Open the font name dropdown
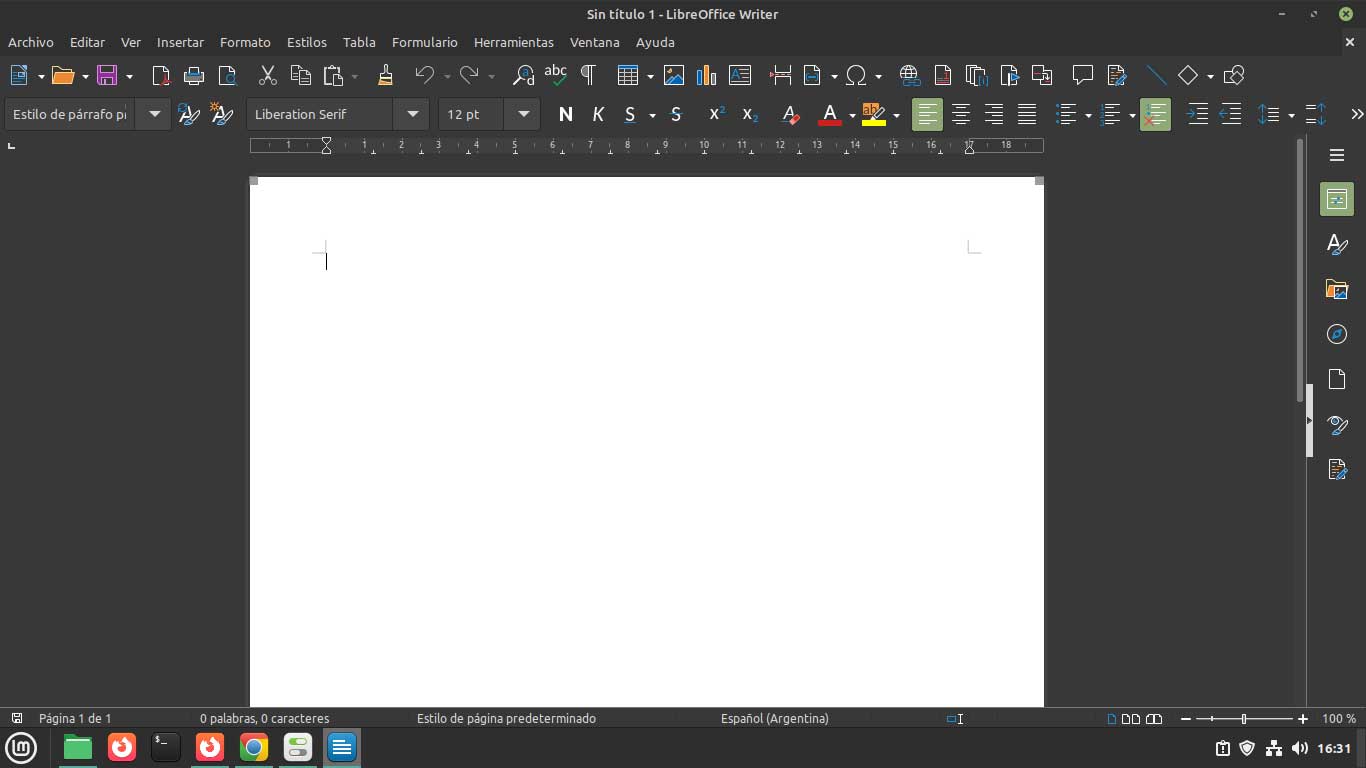1366x768 pixels. (x=412, y=114)
